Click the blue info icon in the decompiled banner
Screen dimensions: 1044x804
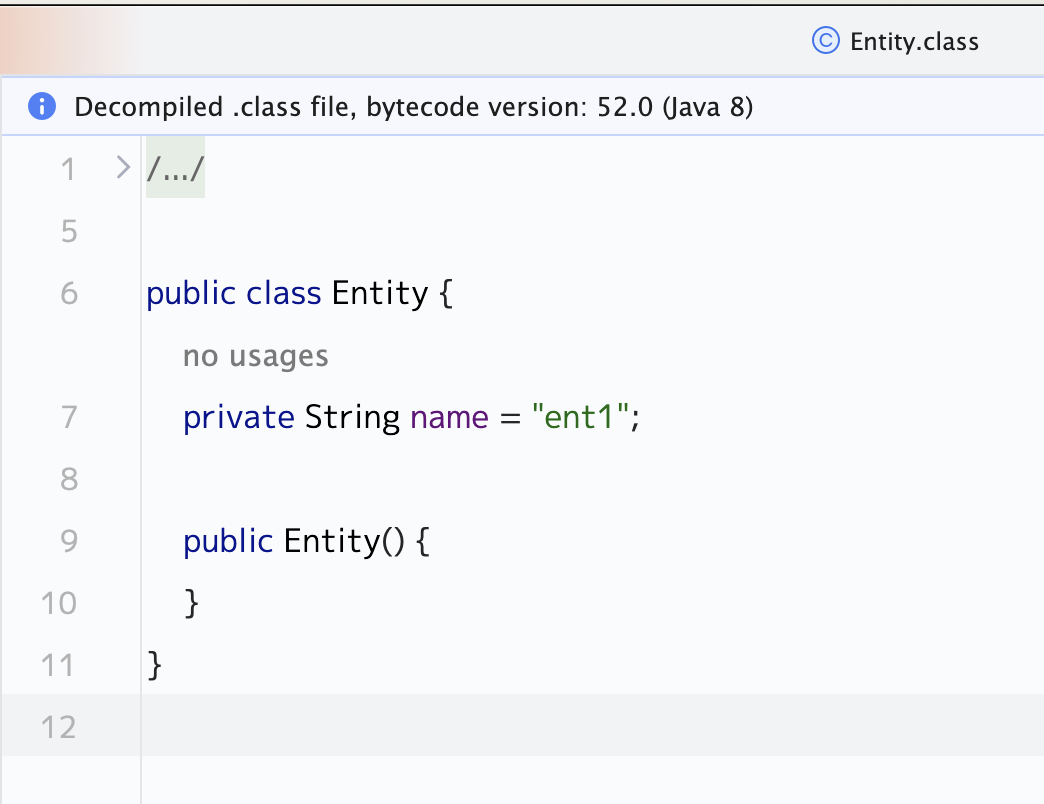(x=41, y=106)
